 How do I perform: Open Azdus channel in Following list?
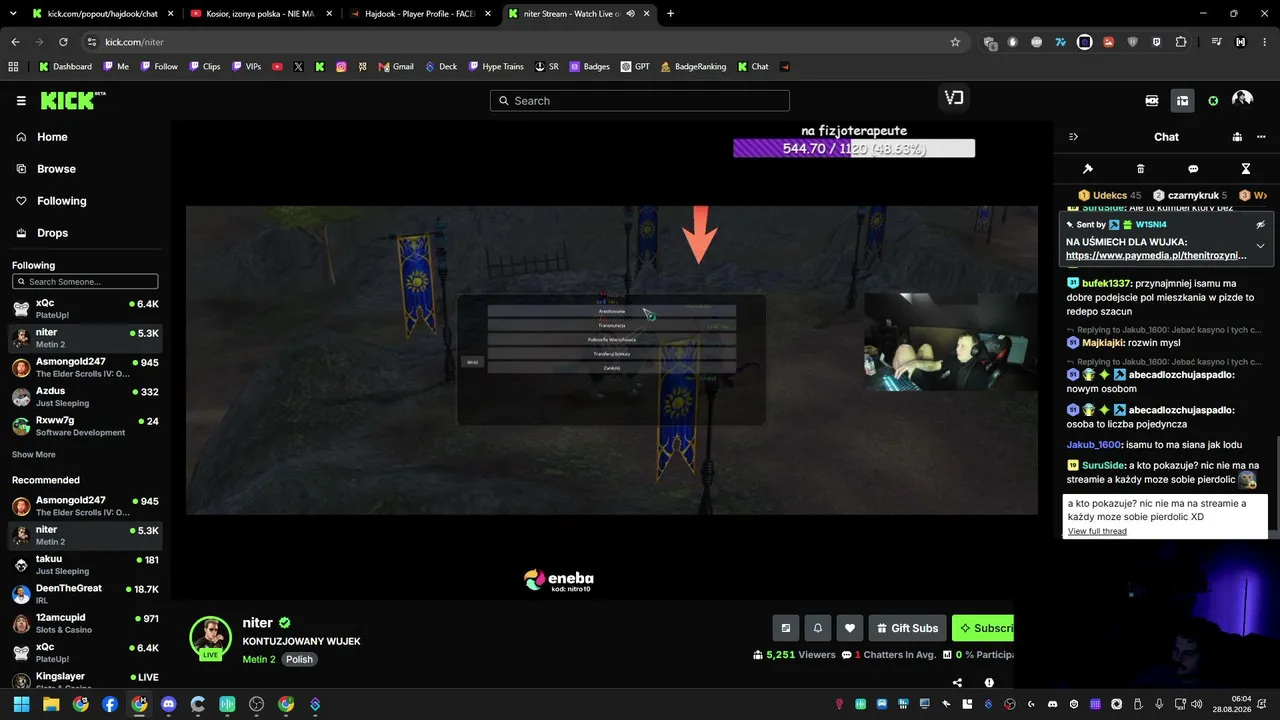point(85,397)
